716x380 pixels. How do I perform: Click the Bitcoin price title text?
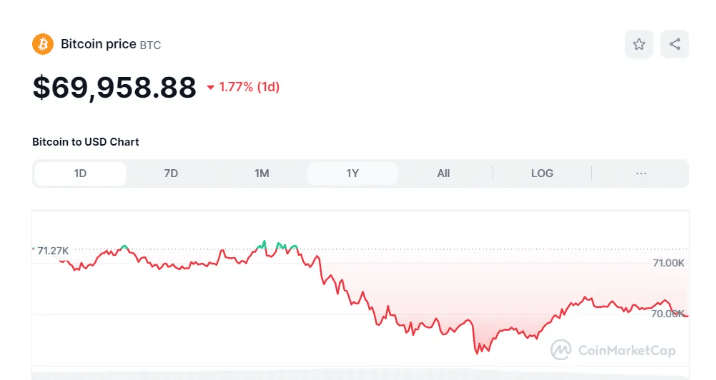pos(99,44)
